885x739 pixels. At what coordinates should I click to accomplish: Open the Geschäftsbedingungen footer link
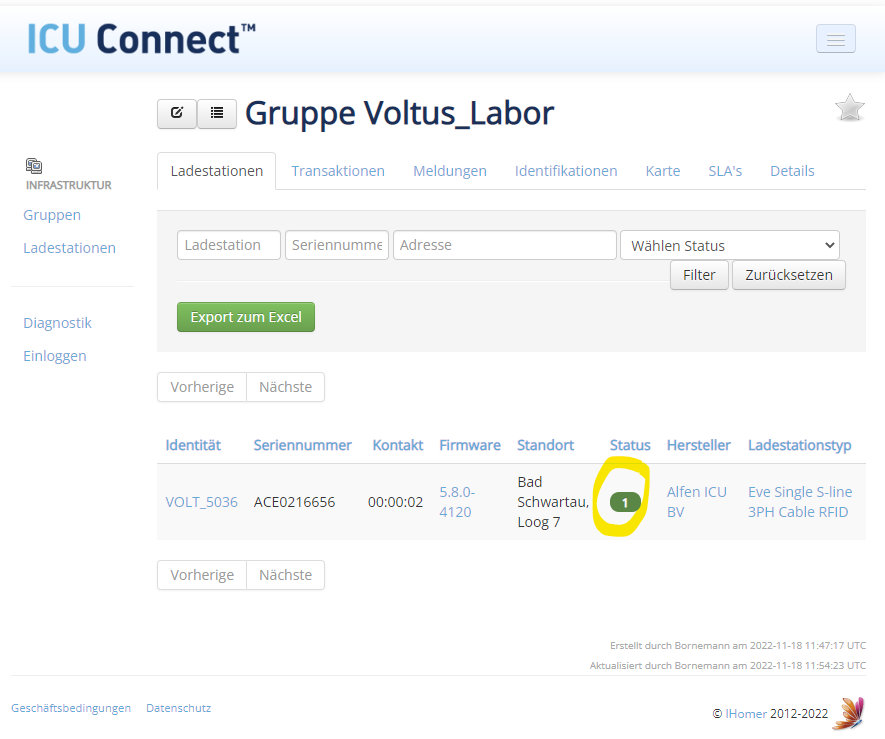tap(71, 708)
